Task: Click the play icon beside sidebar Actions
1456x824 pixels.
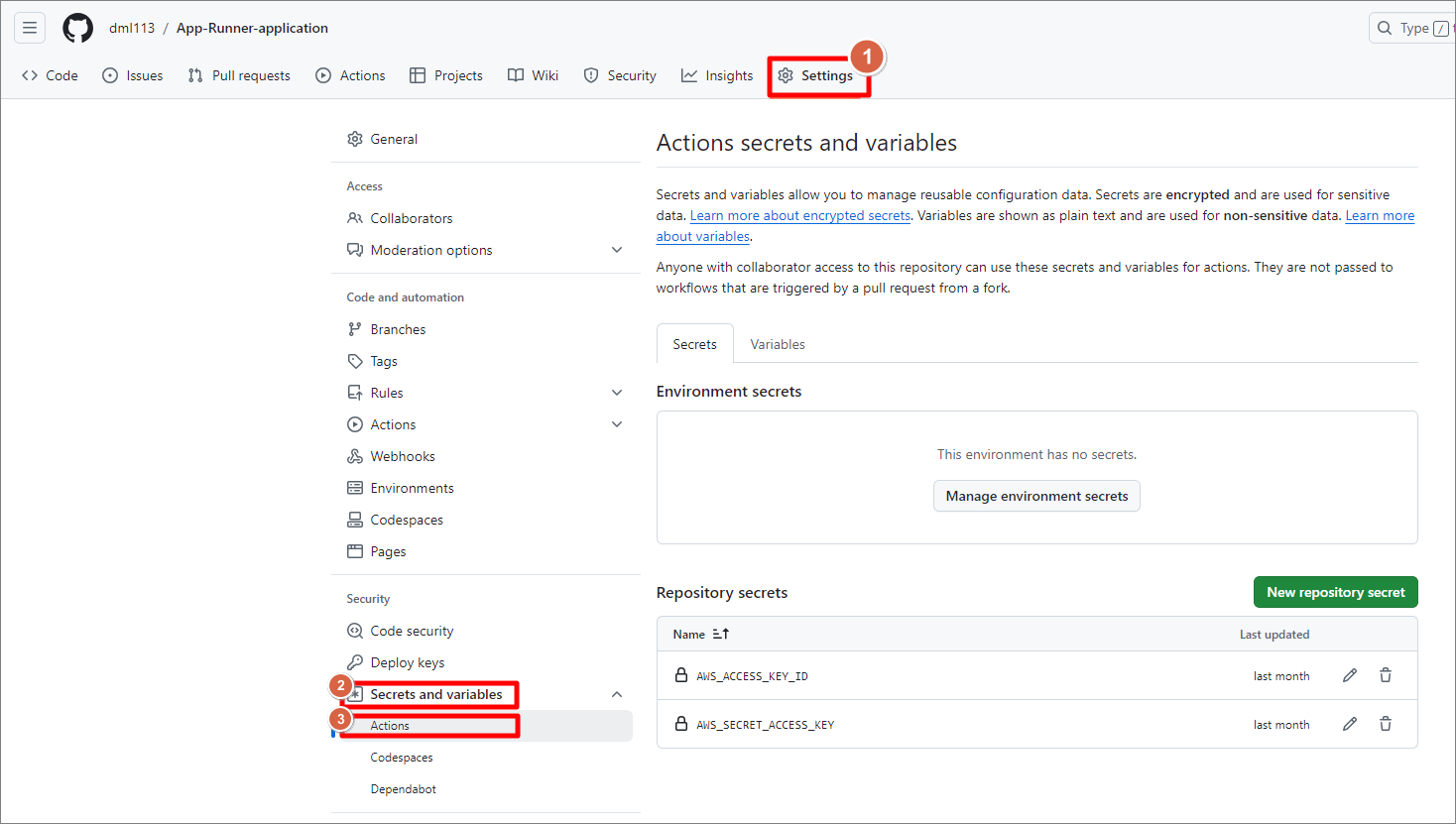Action: (355, 424)
